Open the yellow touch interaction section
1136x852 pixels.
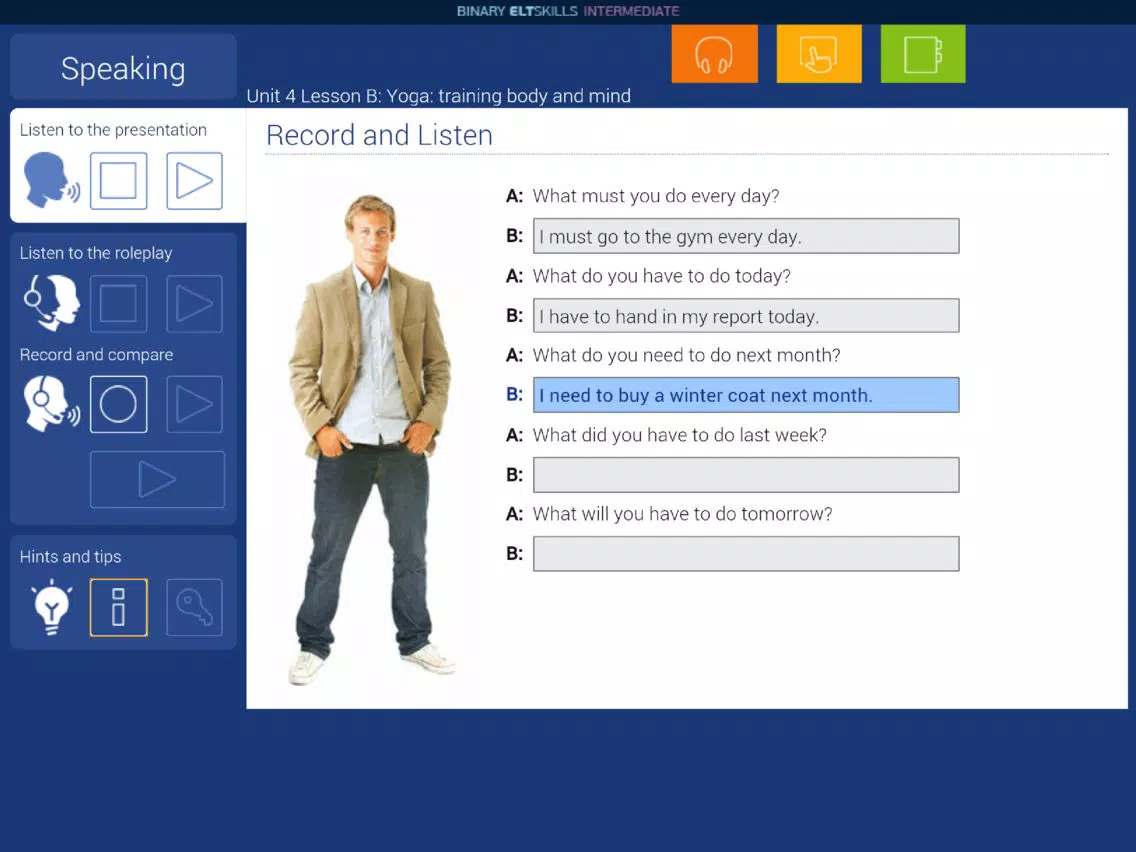pyautogui.click(x=819, y=54)
